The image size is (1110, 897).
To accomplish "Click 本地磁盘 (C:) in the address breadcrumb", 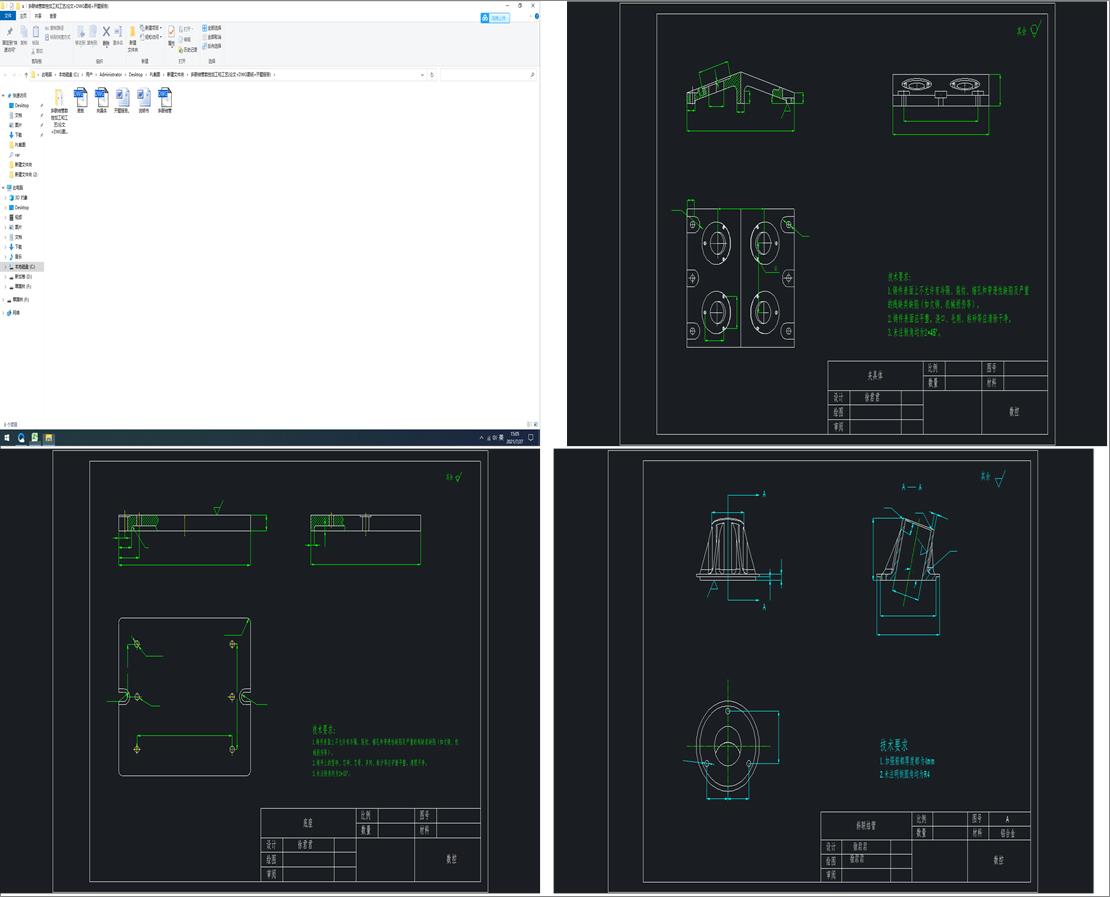I will point(69,74).
